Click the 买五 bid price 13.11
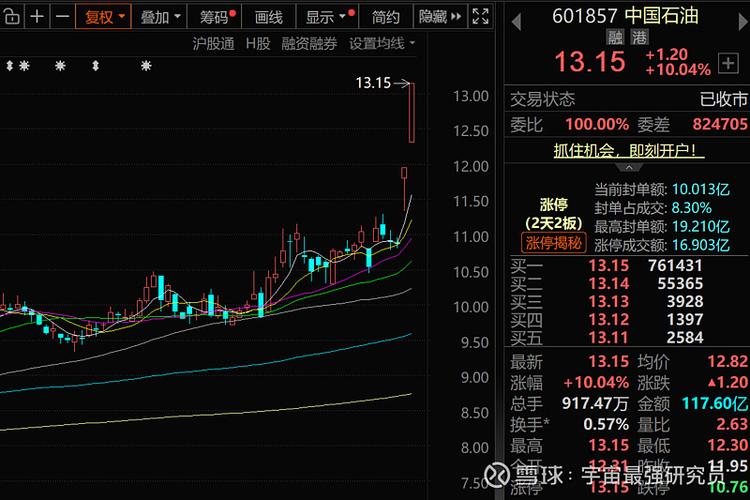 coord(608,337)
